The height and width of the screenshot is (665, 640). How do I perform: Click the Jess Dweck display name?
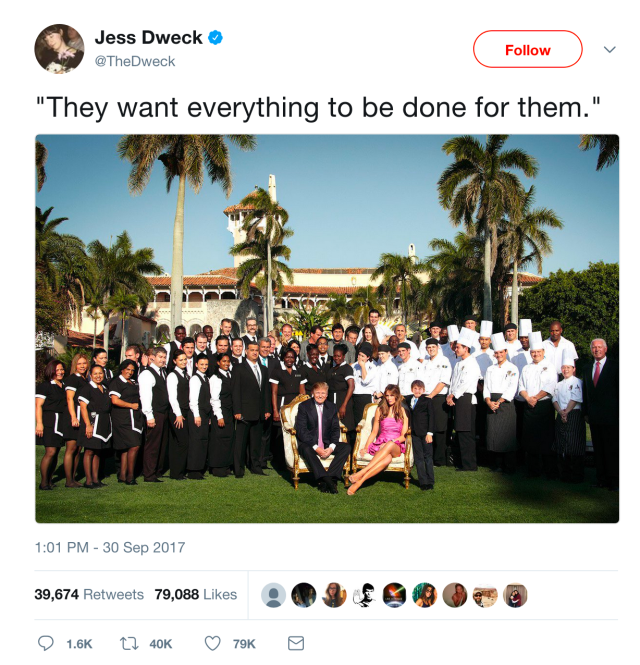point(148,37)
